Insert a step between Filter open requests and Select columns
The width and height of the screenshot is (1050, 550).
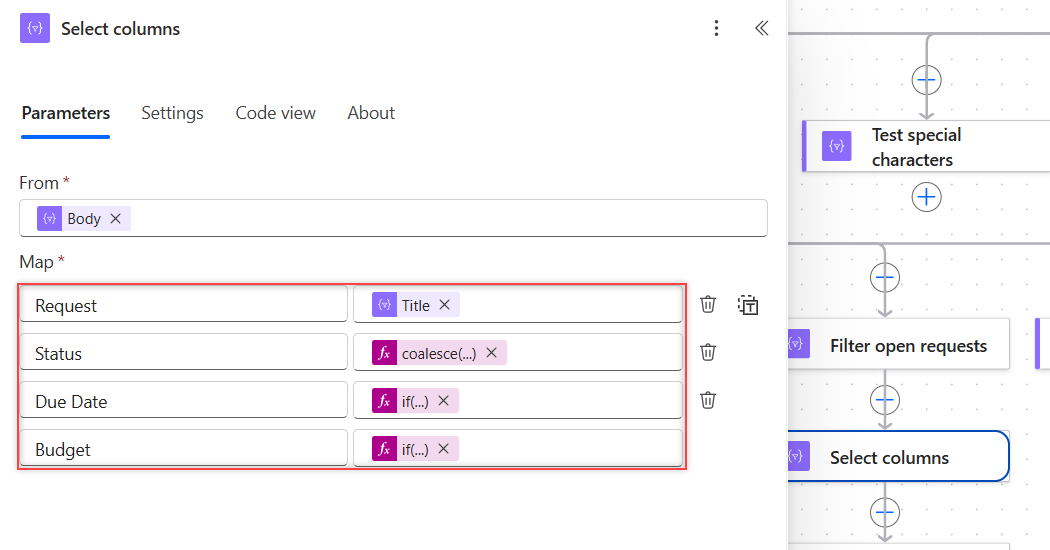tap(885, 400)
